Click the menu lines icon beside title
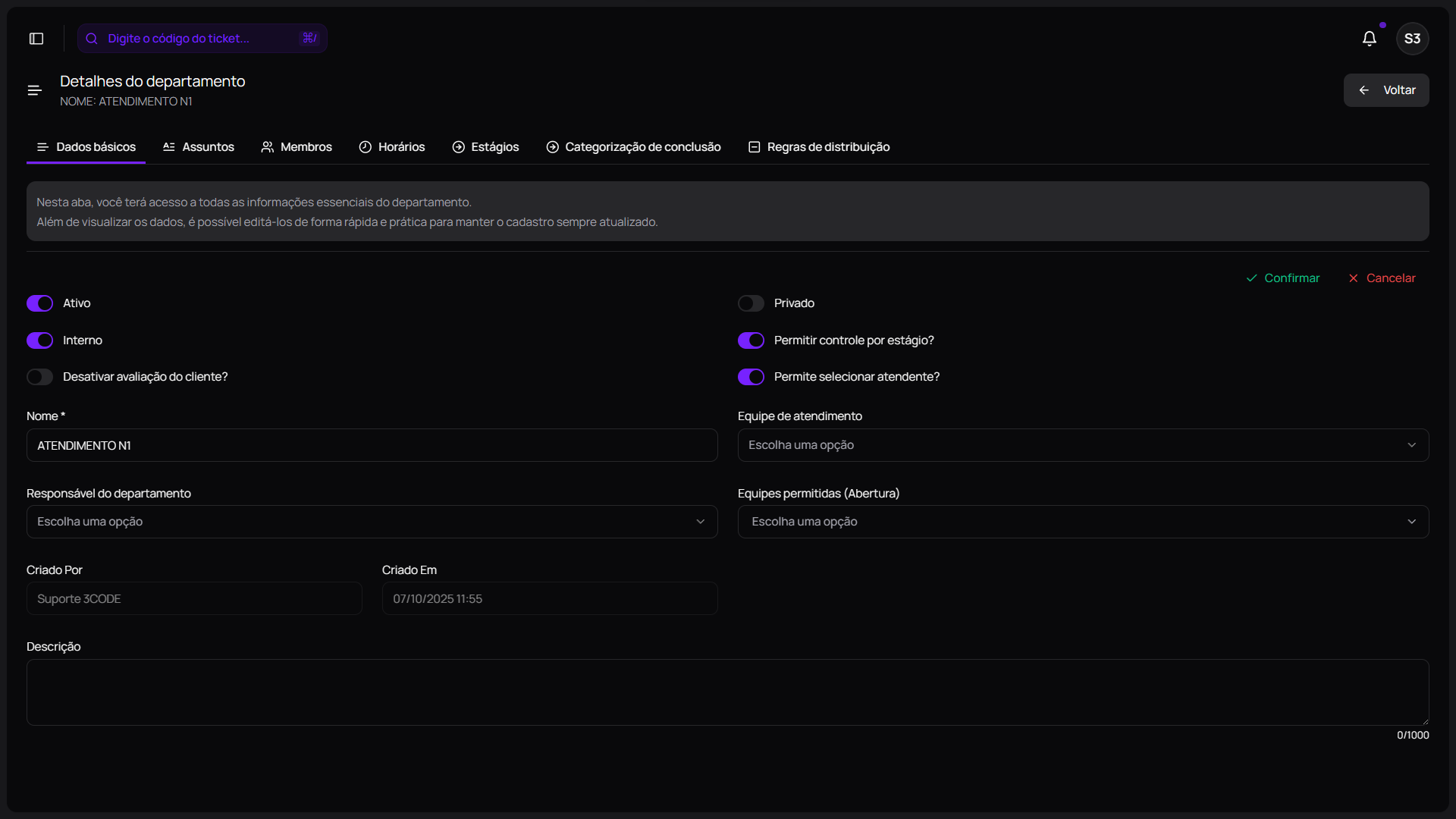The height and width of the screenshot is (819, 1456). (35, 90)
